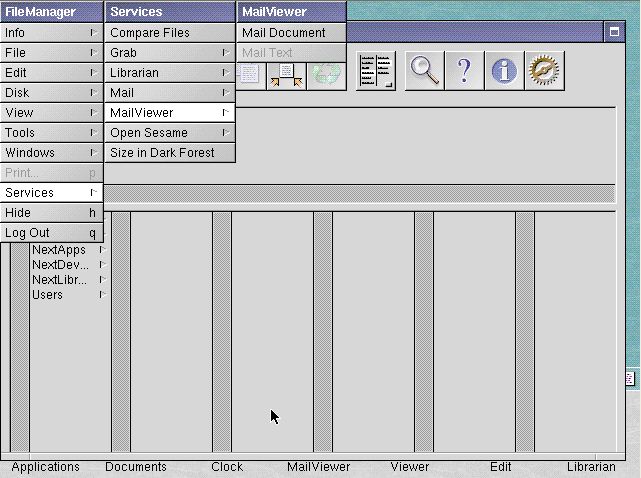Click the Services submenu title bar
Screen dimensions: 641x478
[170, 11]
